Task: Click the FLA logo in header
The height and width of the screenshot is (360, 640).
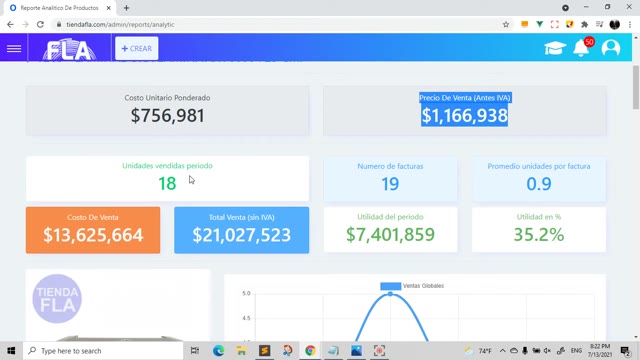Action: pyautogui.click(x=69, y=49)
